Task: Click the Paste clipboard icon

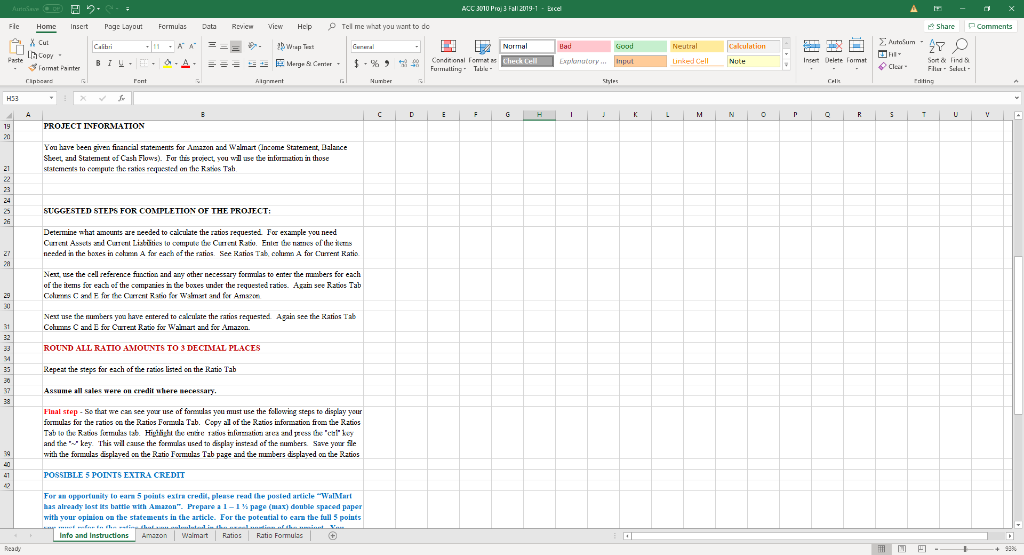Action: (15, 48)
